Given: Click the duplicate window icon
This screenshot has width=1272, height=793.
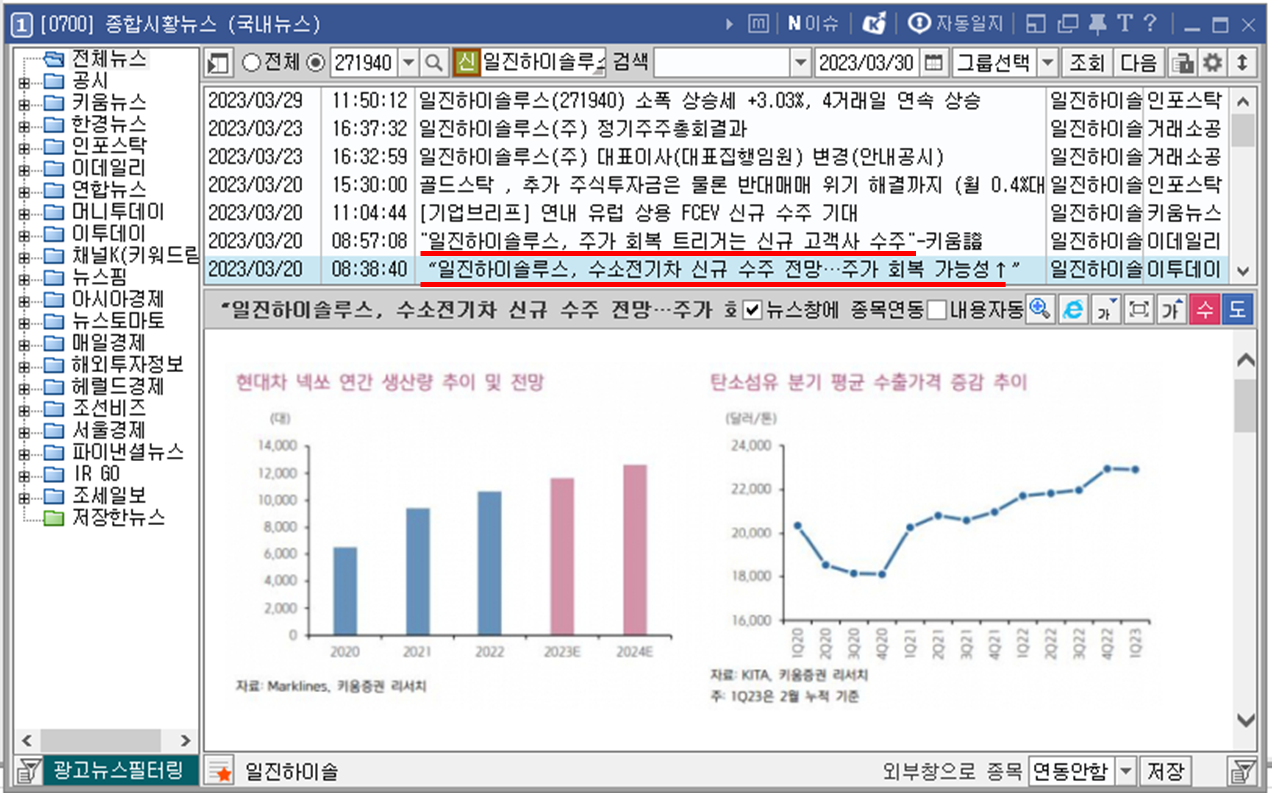Looking at the screenshot, I should [x=1067, y=23].
